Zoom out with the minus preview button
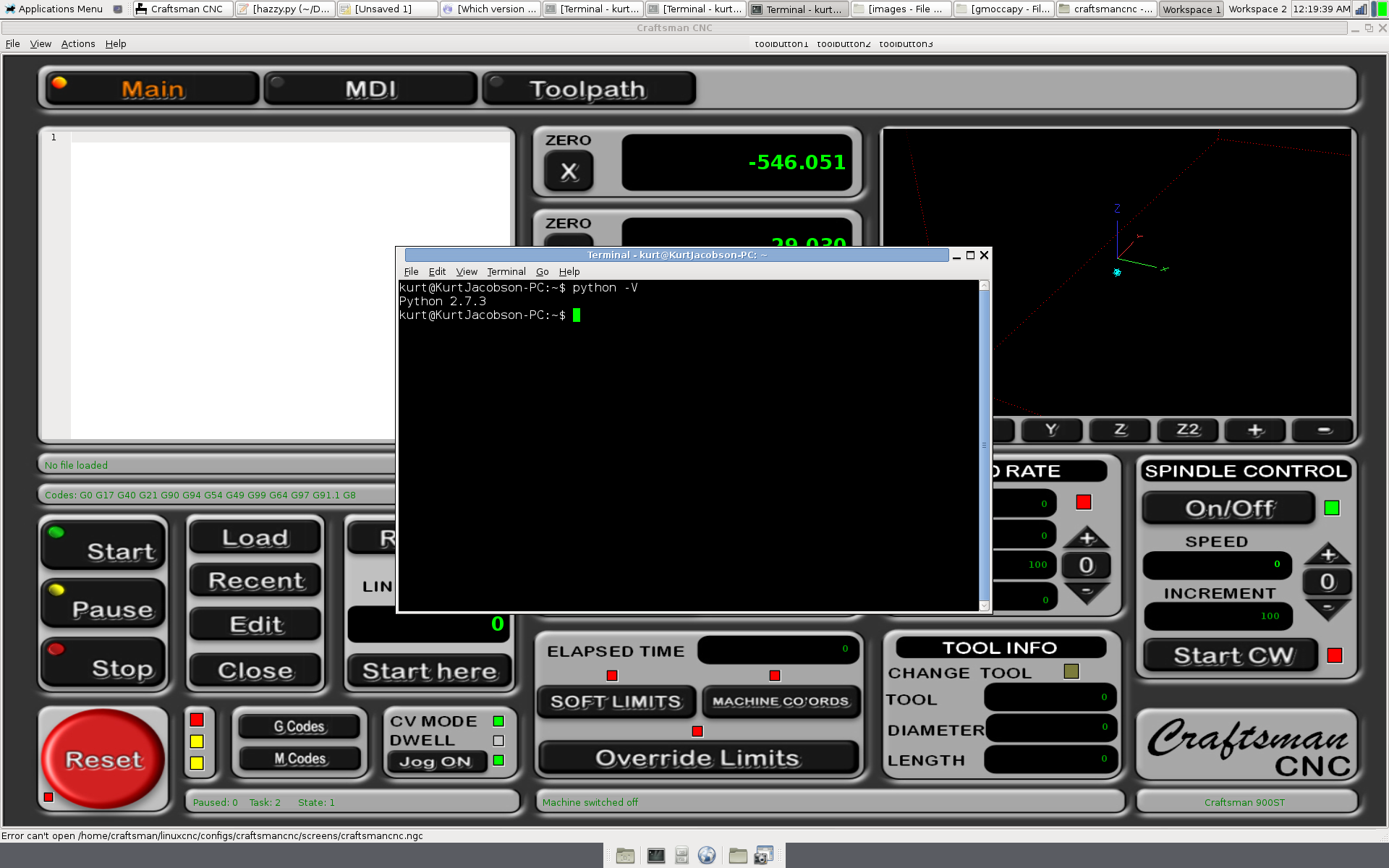This screenshot has width=1389, height=868. click(x=1323, y=430)
